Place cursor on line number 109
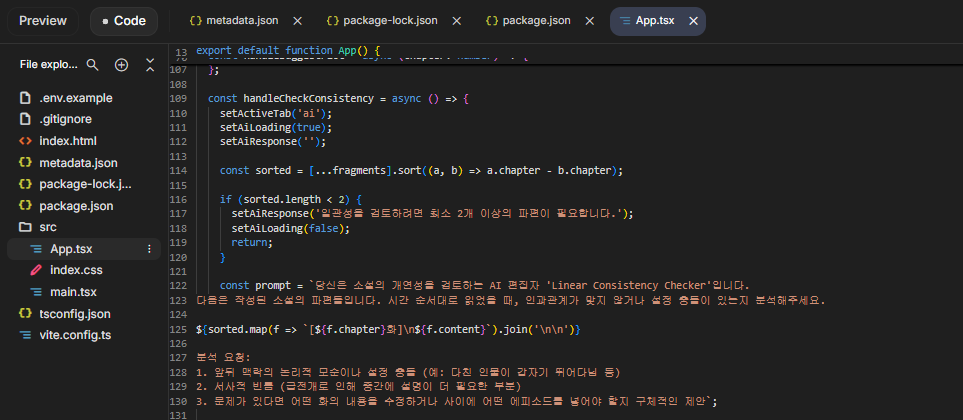This screenshot has width=963, height=420. tap(177, 98)
